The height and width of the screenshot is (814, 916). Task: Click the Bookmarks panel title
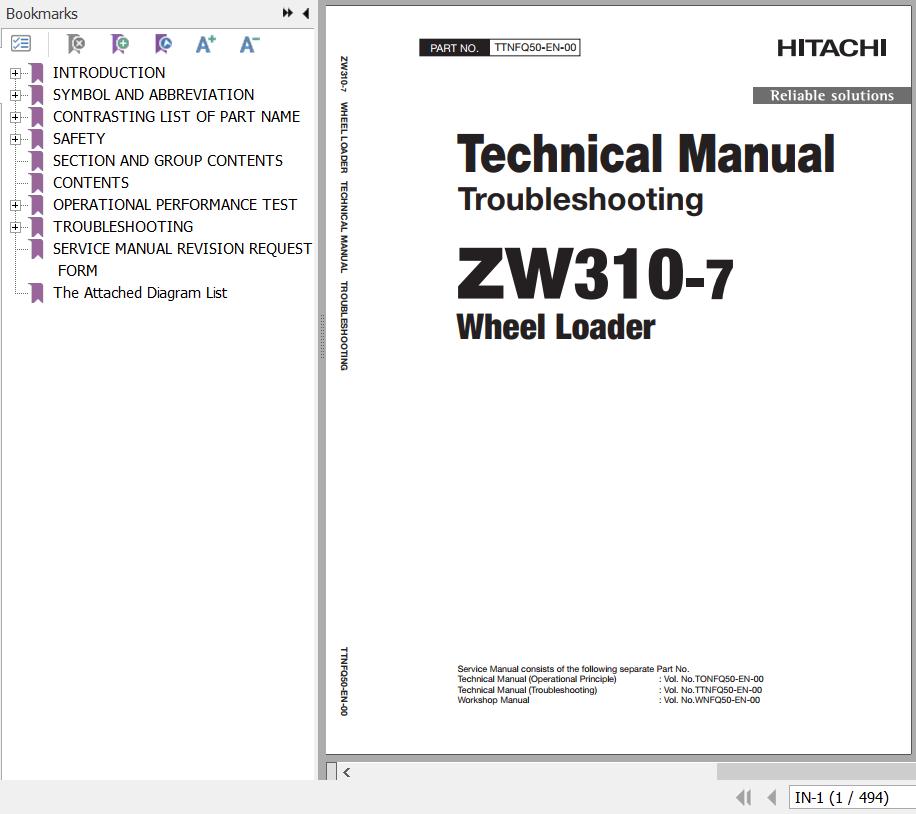point(41,13)
